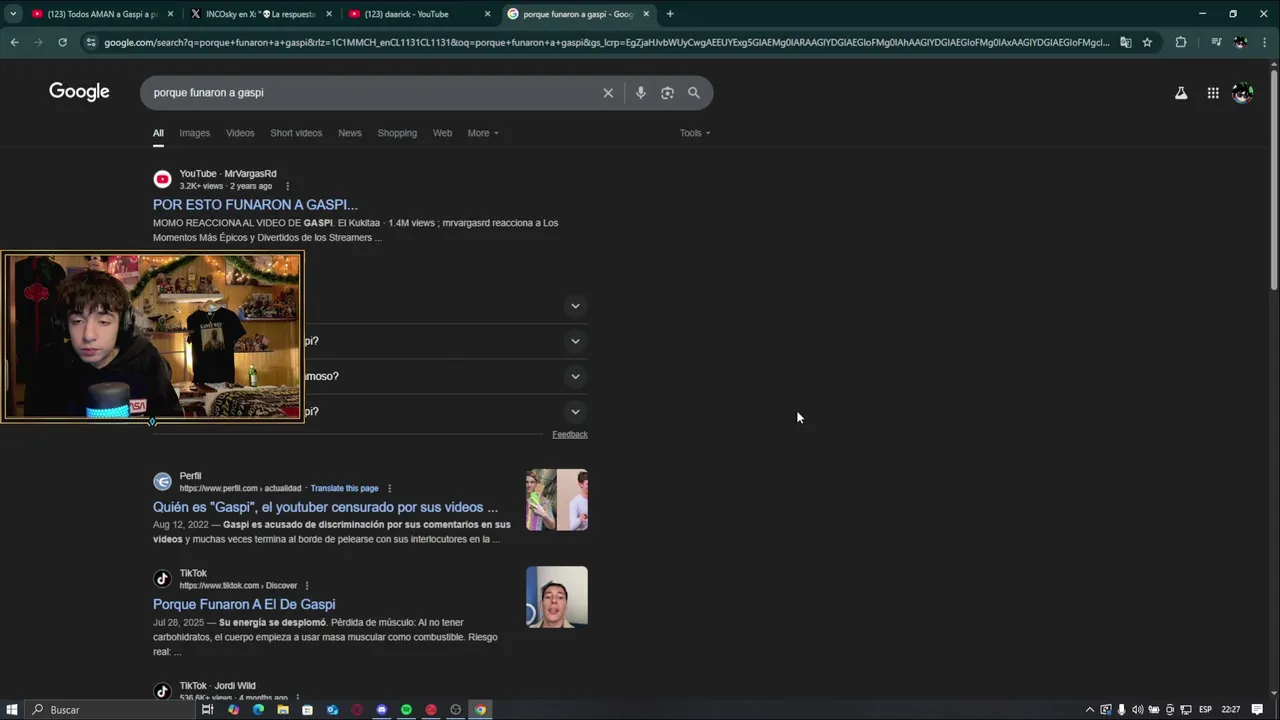This screenshot has width=1280, height=720.
Task: Switch to the Images tab
Action: tap(194, 133)
